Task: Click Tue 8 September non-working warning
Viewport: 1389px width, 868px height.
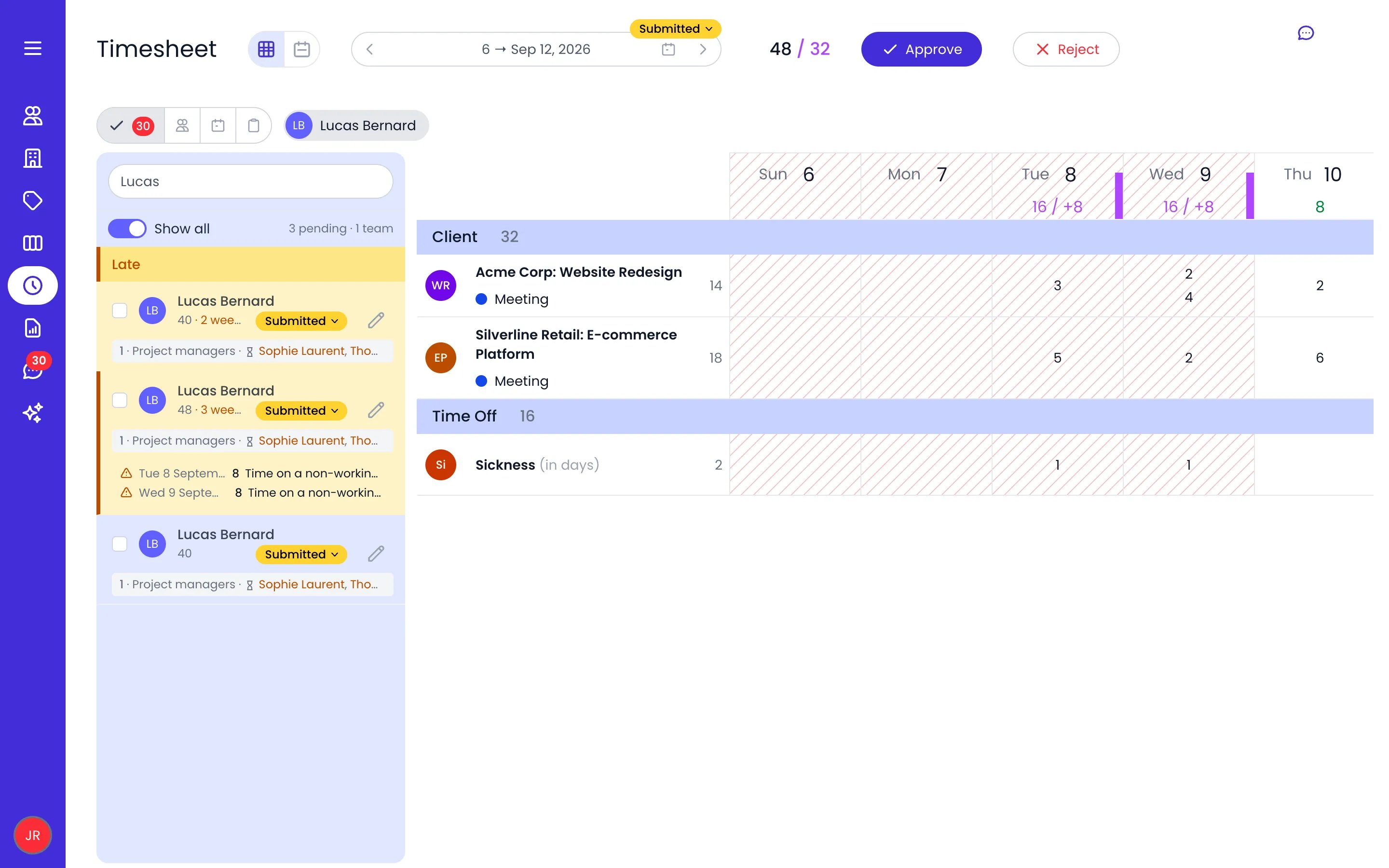Action: point(250,473)
